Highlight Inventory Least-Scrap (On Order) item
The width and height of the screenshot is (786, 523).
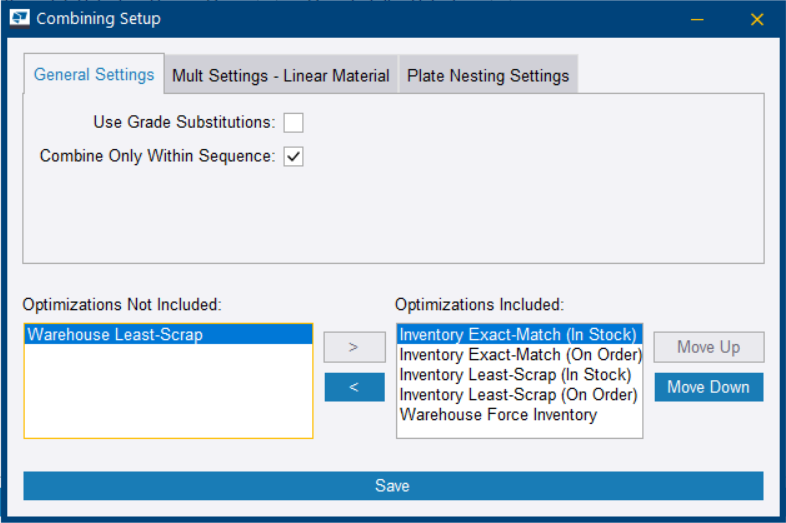(x=518, y=395)
